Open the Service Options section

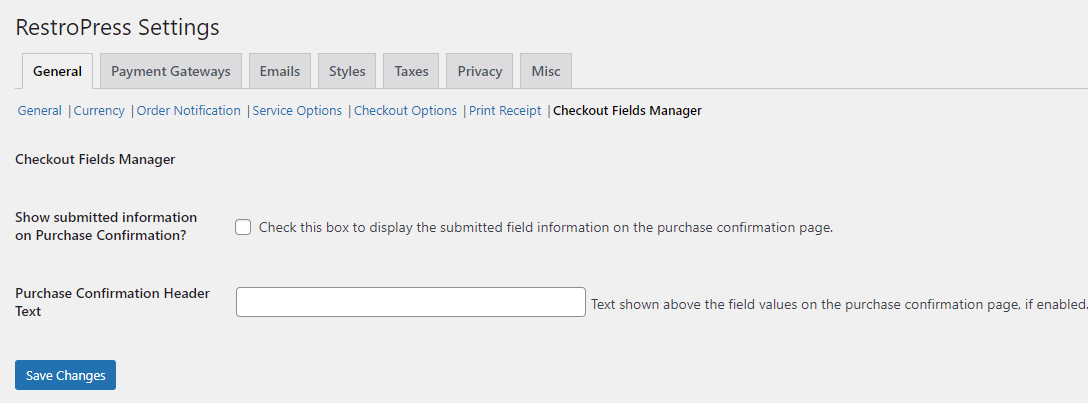coord(297,110)
